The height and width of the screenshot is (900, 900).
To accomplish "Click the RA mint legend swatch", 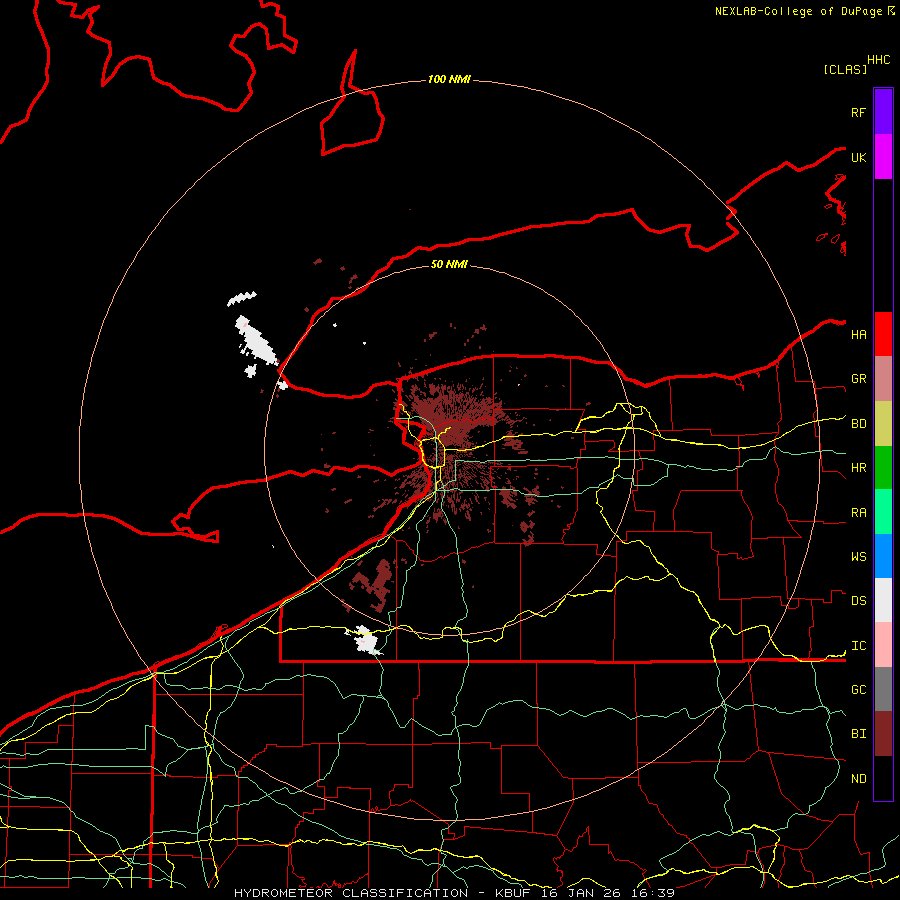I will point(883,512).
